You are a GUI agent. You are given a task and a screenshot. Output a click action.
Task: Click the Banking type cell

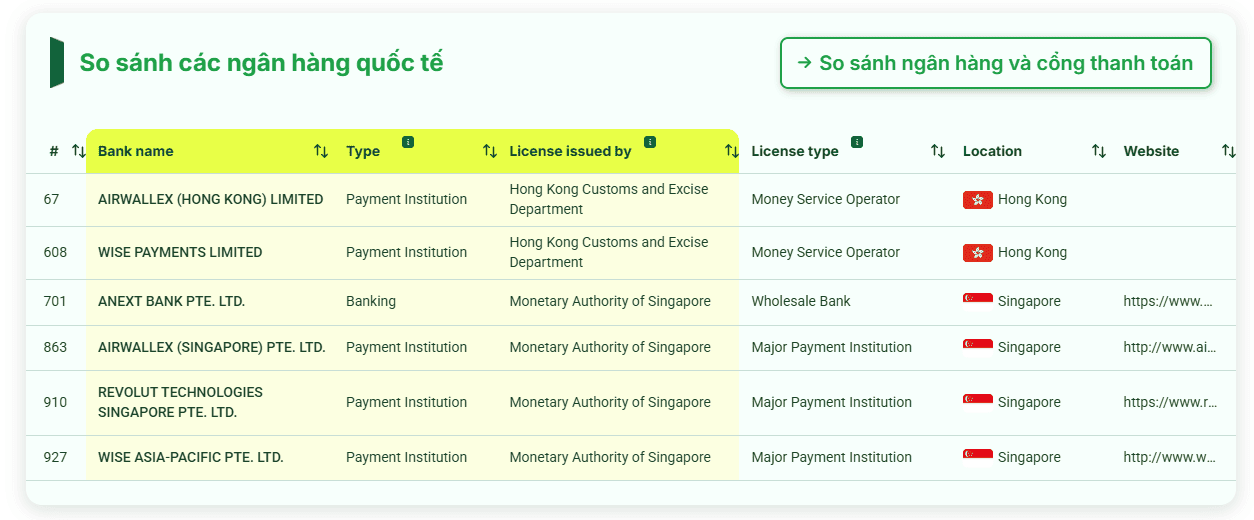(371, 301)
